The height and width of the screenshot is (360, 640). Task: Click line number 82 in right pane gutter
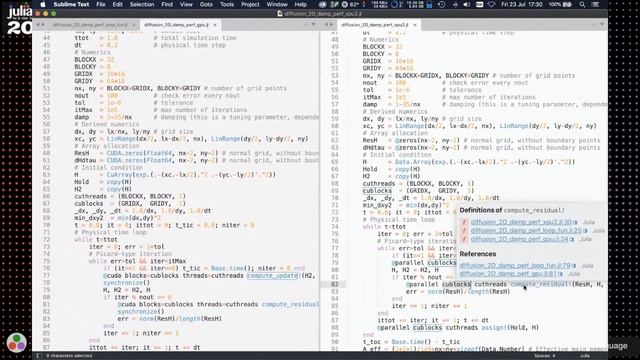coord(335,284)
